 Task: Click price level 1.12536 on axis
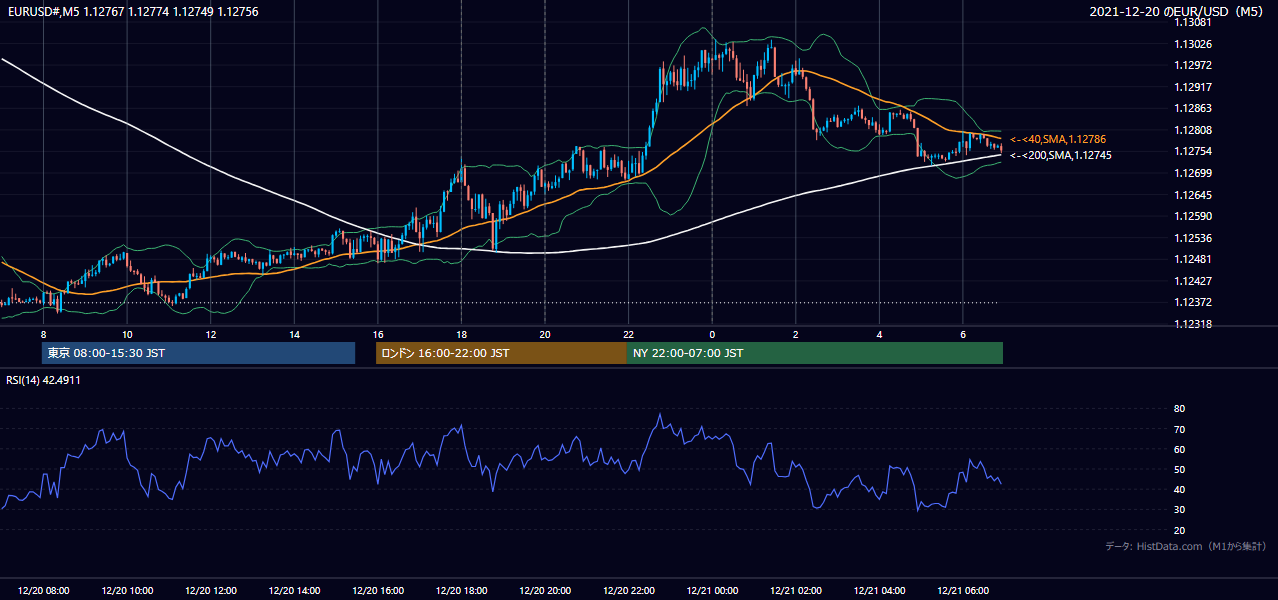pos(1193,238)
